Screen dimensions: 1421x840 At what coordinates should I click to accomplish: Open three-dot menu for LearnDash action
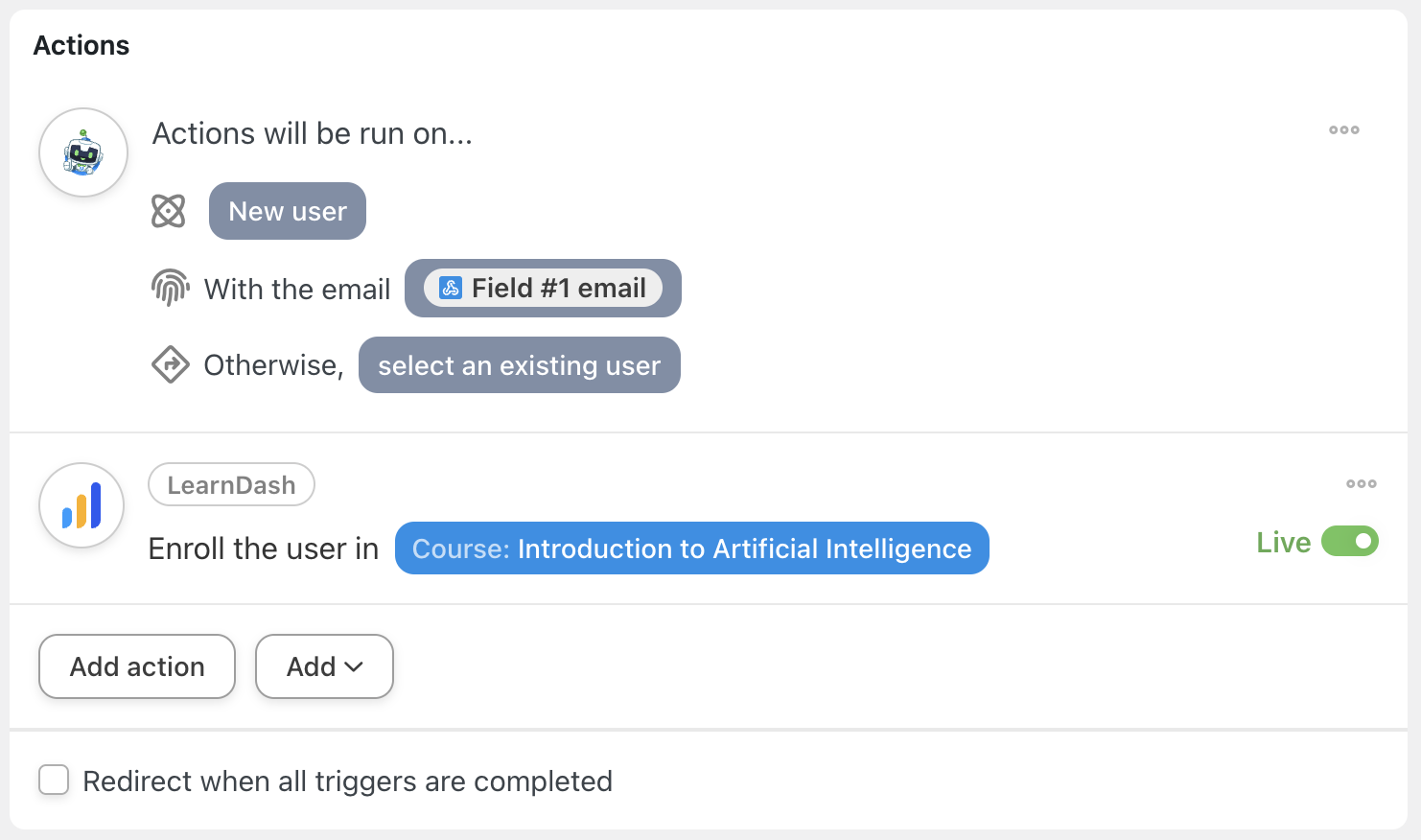pos(1361,484)
